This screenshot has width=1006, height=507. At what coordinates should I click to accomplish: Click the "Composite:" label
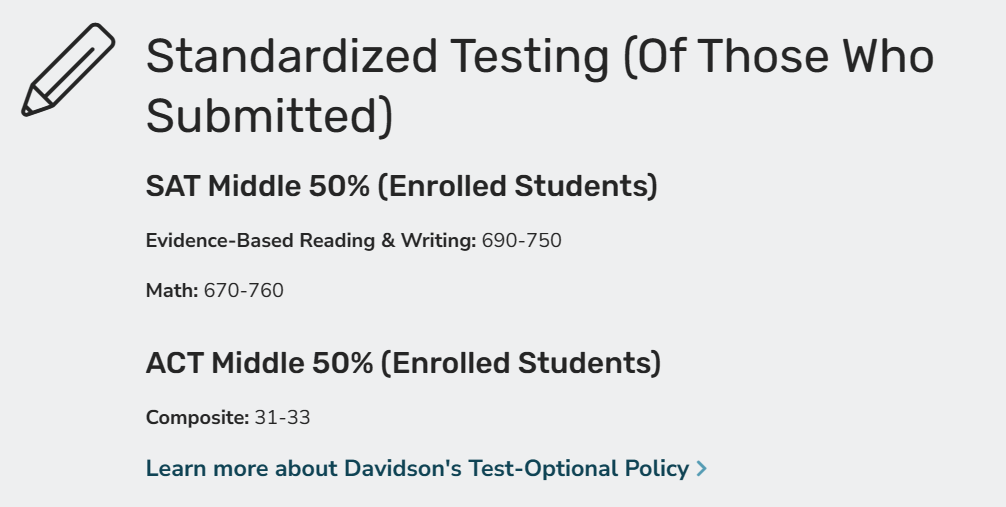(x=197, y=418)
